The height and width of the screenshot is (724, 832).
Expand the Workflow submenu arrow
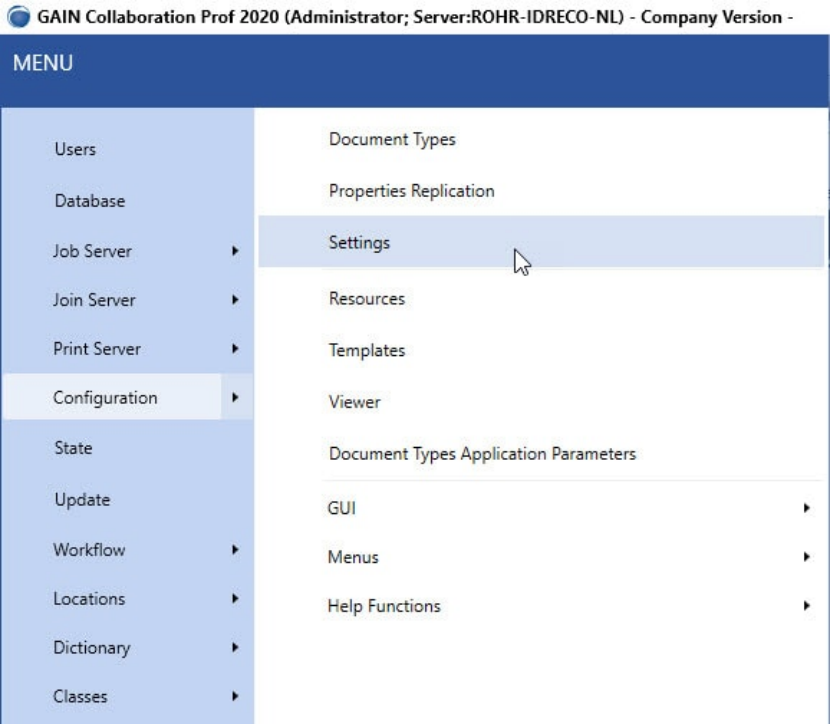tap(235, 549)
